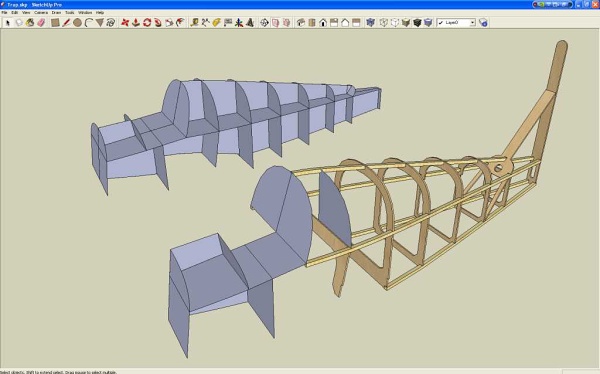Activate the Rectangle drawing tool
600x374 pixels.
[55, 23]
